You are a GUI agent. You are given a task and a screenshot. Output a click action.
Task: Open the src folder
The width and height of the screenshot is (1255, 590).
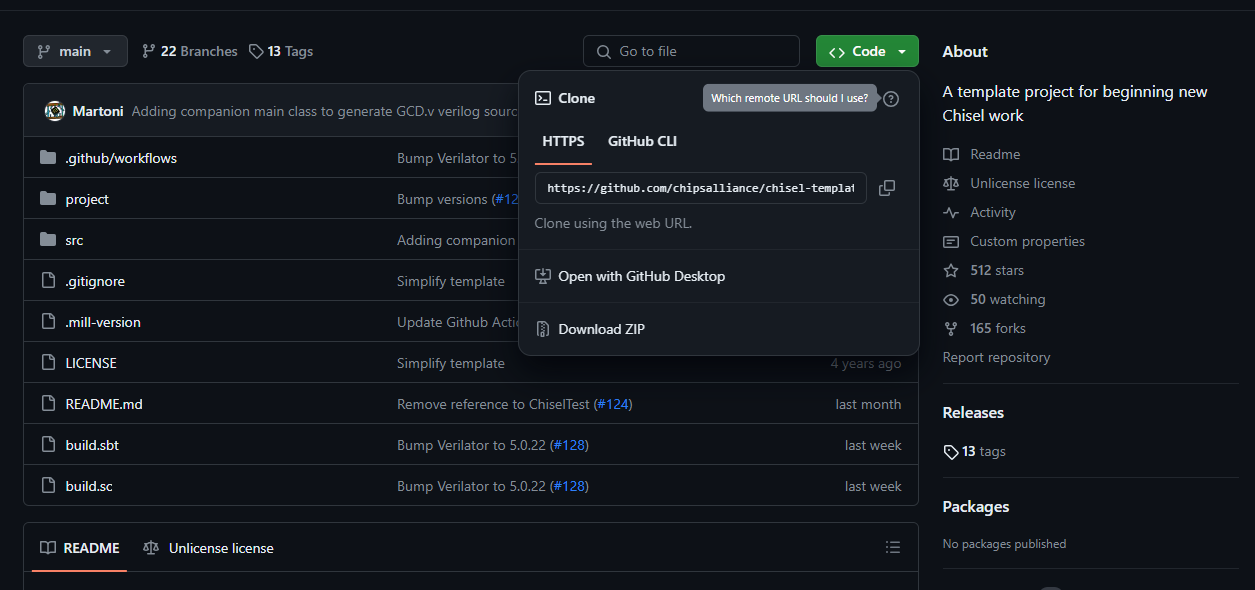tap(74, 240)
